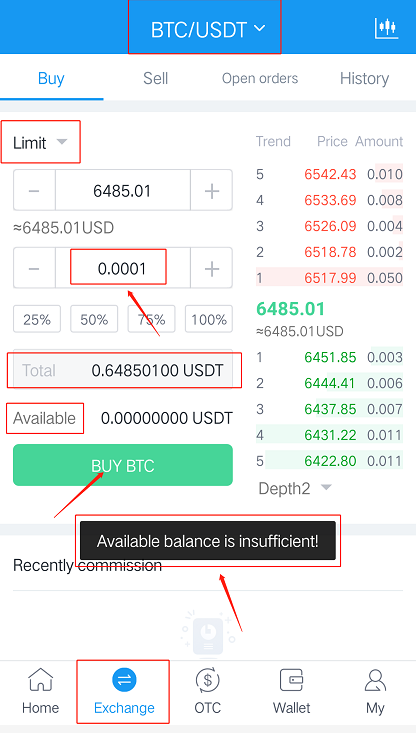Image resolution: width=416 pixels, height=733 pixels.
Task: Go to the Home tab icon
Action: click(x=41, y=680)
